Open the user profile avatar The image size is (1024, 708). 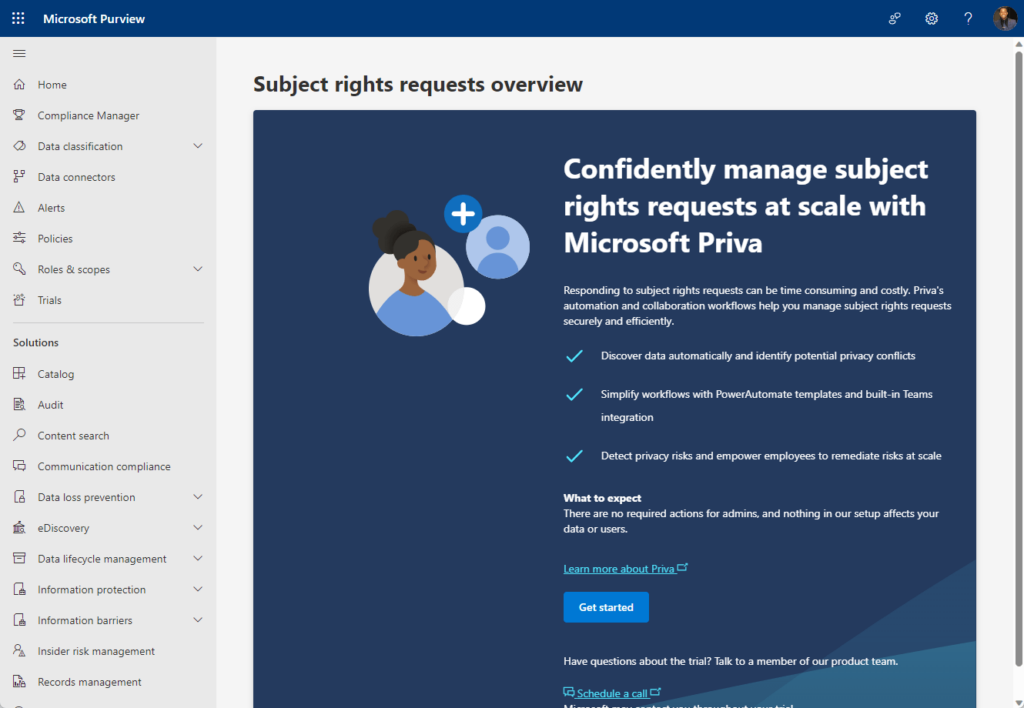[1004, 18]
